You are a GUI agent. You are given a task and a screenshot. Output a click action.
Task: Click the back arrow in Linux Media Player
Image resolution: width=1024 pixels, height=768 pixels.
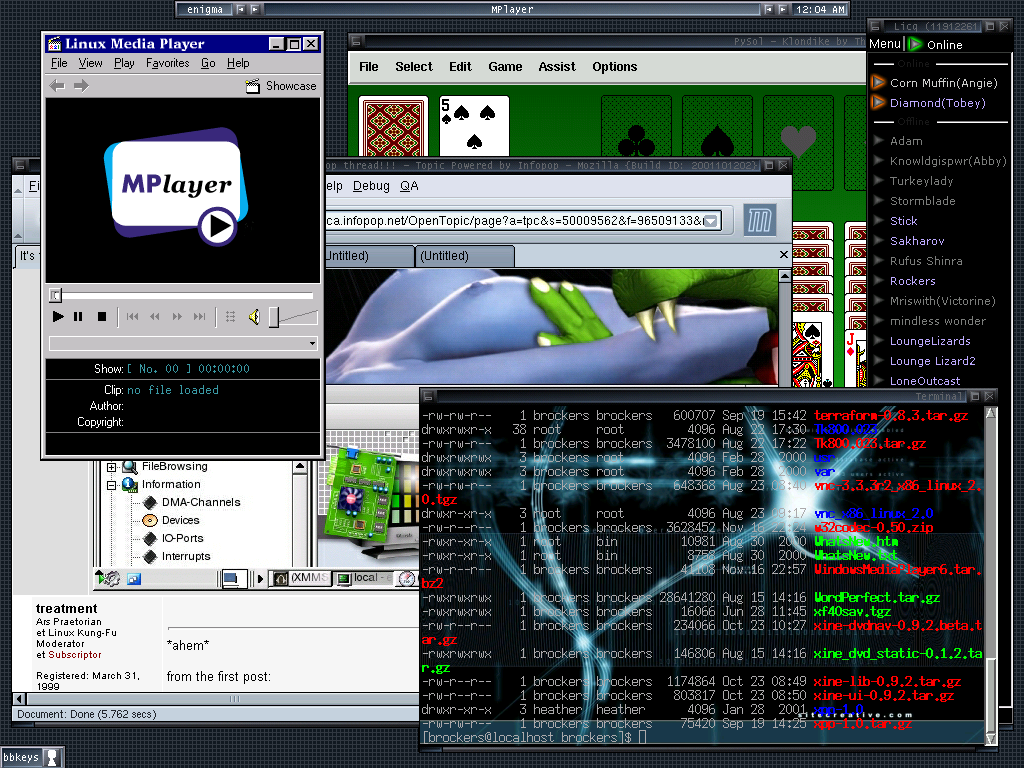tap(57, 86)
